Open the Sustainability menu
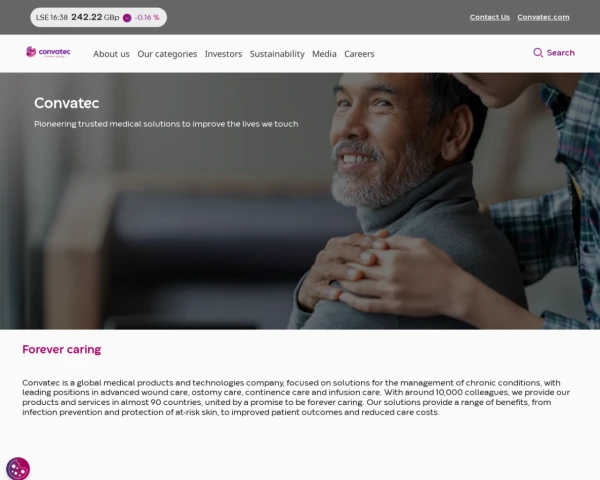Image resolution: width=600 pixels, height=480 pixels. click(277, 54)
